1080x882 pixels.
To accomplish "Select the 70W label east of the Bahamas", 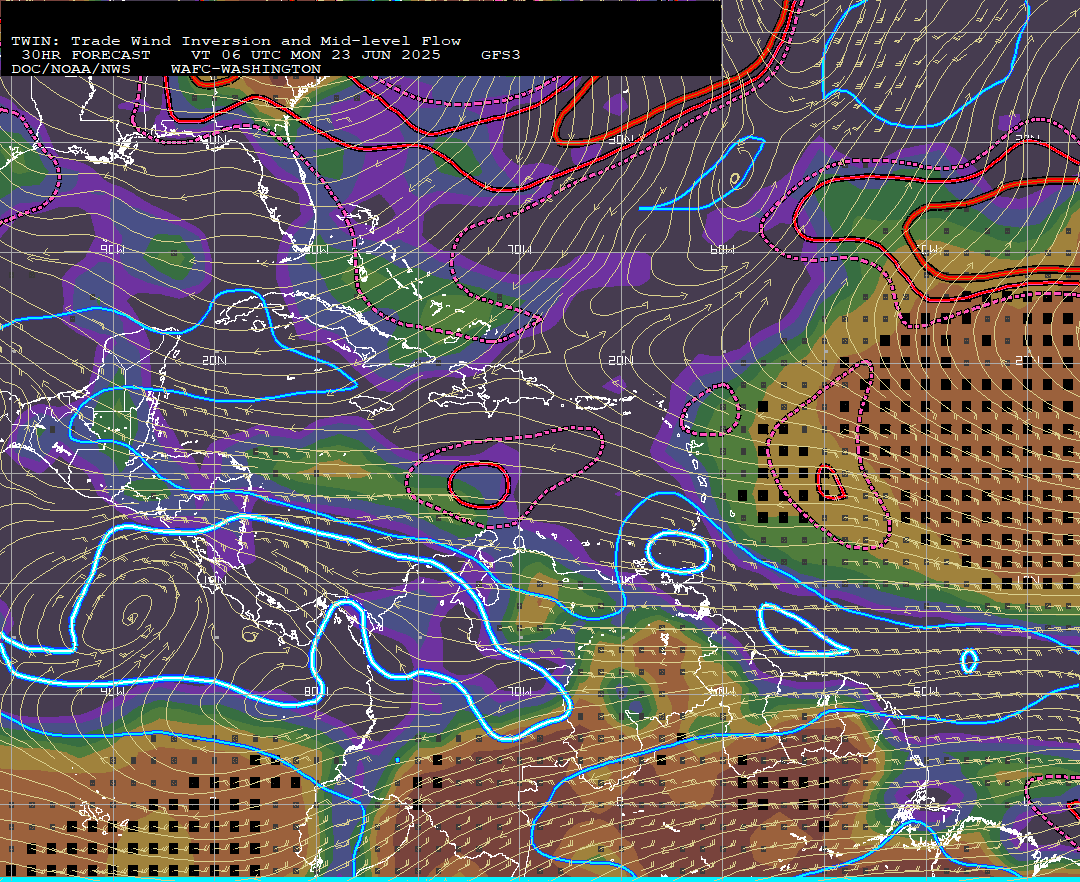I will (519, 249).
